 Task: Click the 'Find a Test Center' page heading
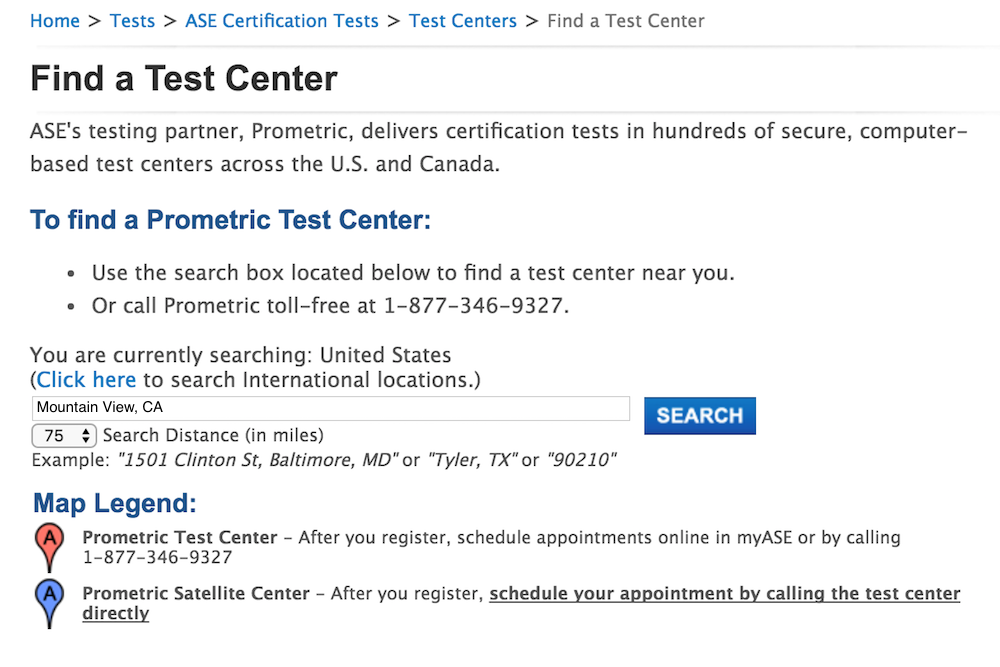click(x=184, y=78)
